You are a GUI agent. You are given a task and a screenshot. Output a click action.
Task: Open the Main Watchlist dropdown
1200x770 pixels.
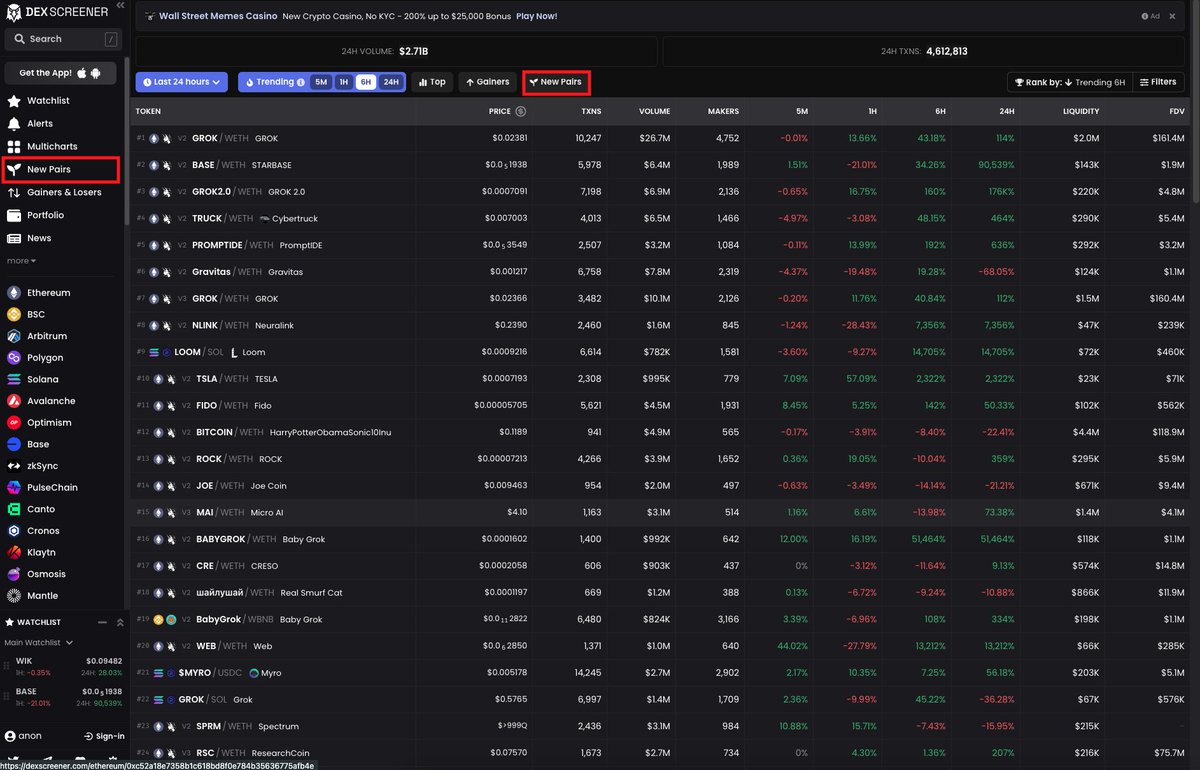(39, 642)
